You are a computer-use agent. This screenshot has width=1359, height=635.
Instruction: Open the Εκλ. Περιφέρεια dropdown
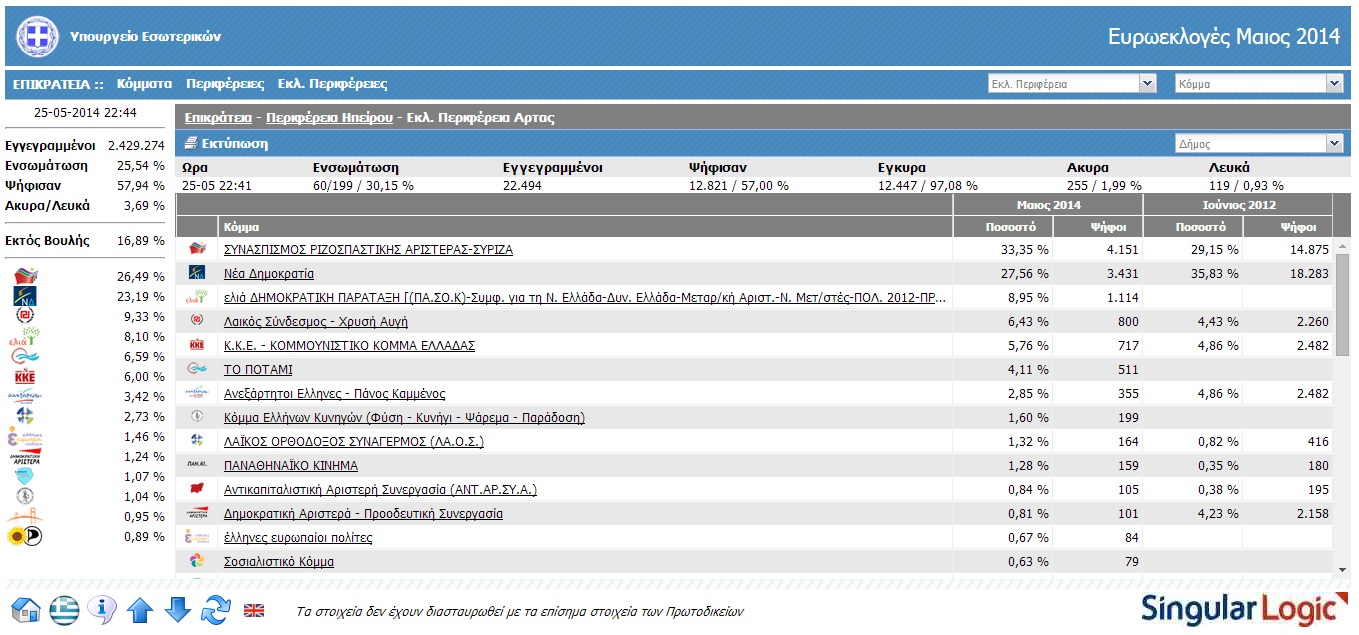tap(1071, 84)
